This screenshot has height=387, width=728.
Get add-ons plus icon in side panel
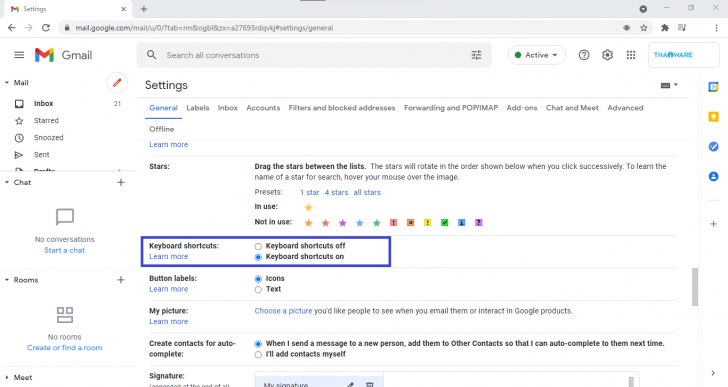713,224
